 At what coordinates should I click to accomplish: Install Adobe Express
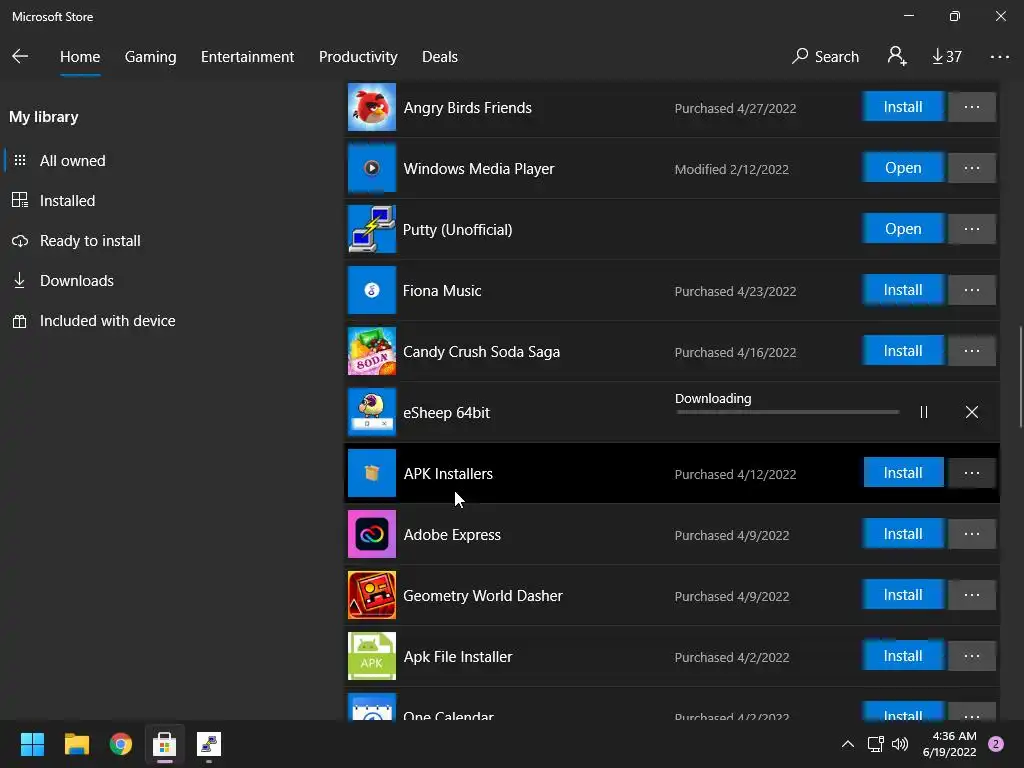(903, 534)
